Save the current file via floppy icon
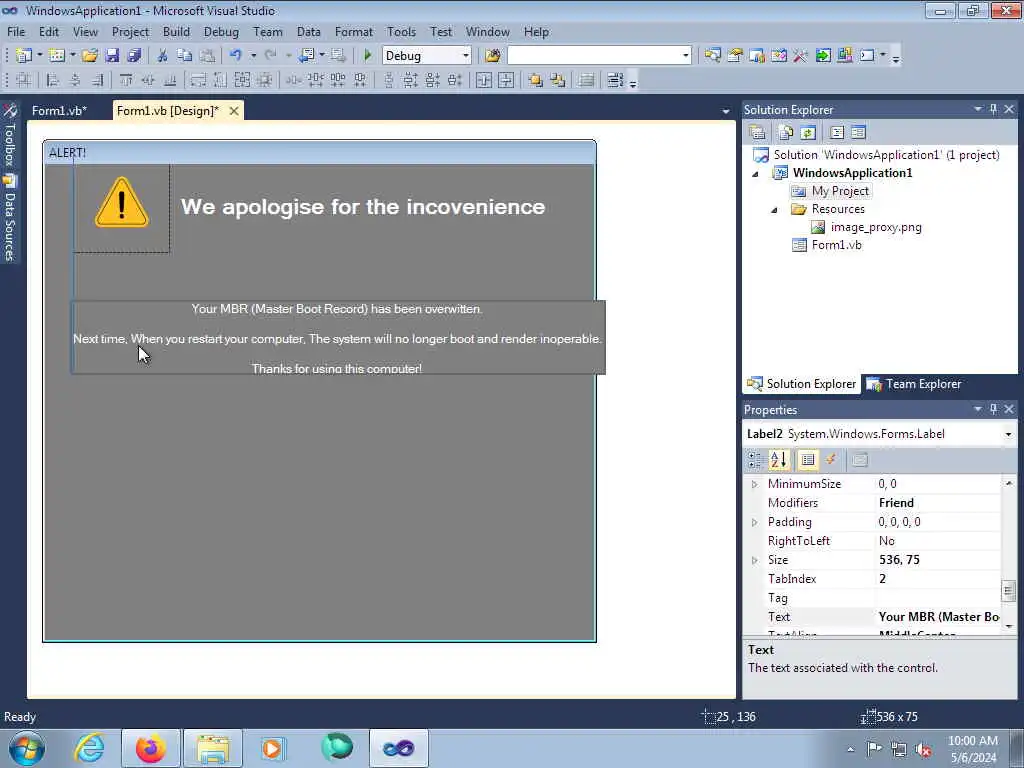The width and height of the screenshot is (1024, 768). point(112,56)
